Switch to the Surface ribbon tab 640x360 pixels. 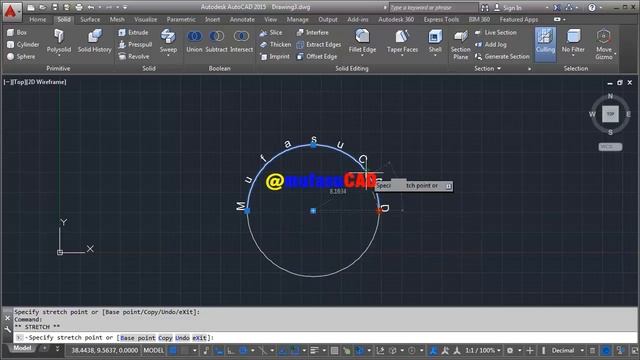click(90, 19)
